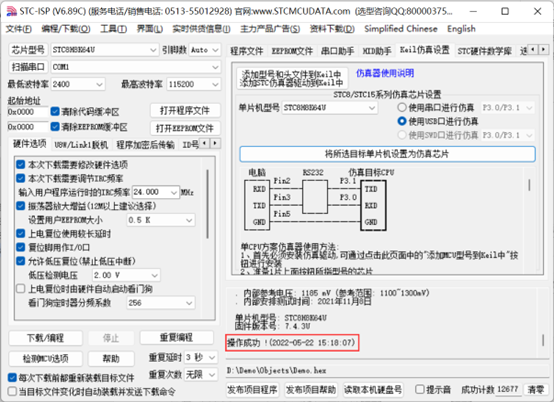554x402 pixels.
Task: Switch to the 串口助手 tab
Action: (x=337, y=51)
